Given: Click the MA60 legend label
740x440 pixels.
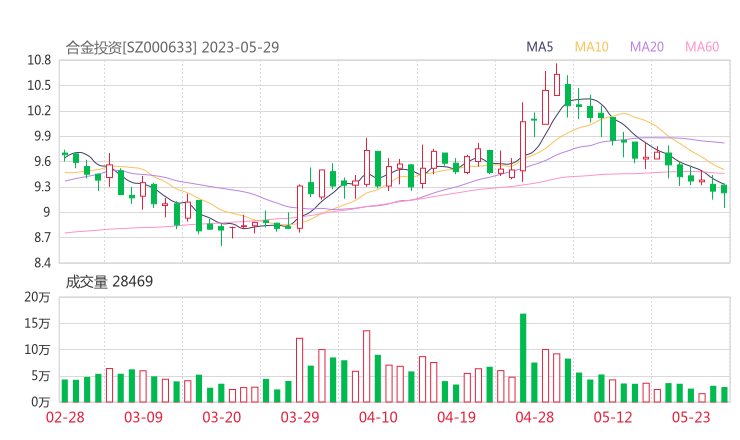Looking at the screenshot, I should (701, 47).
